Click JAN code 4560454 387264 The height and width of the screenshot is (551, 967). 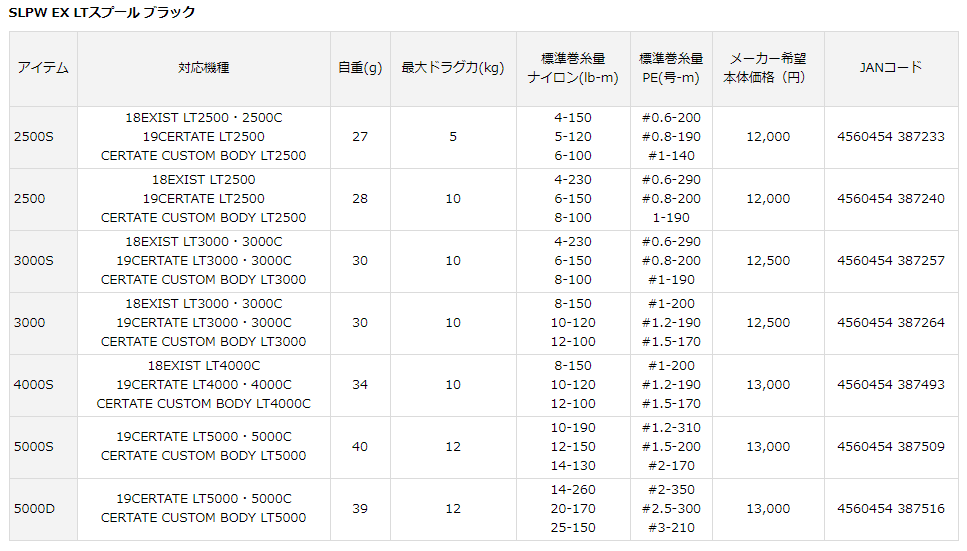coord(891,323)
